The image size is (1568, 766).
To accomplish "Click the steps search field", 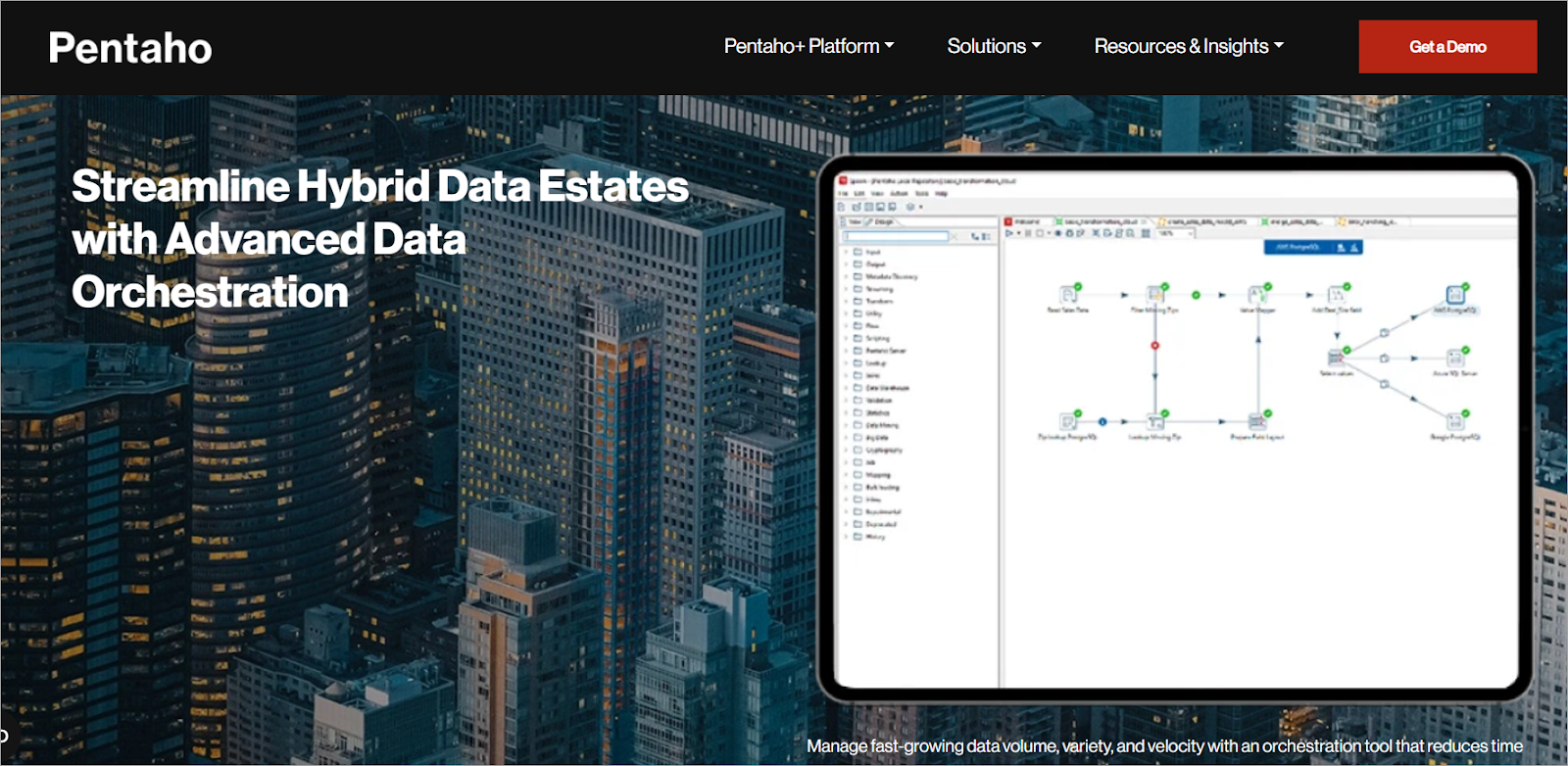I will 897,236.
